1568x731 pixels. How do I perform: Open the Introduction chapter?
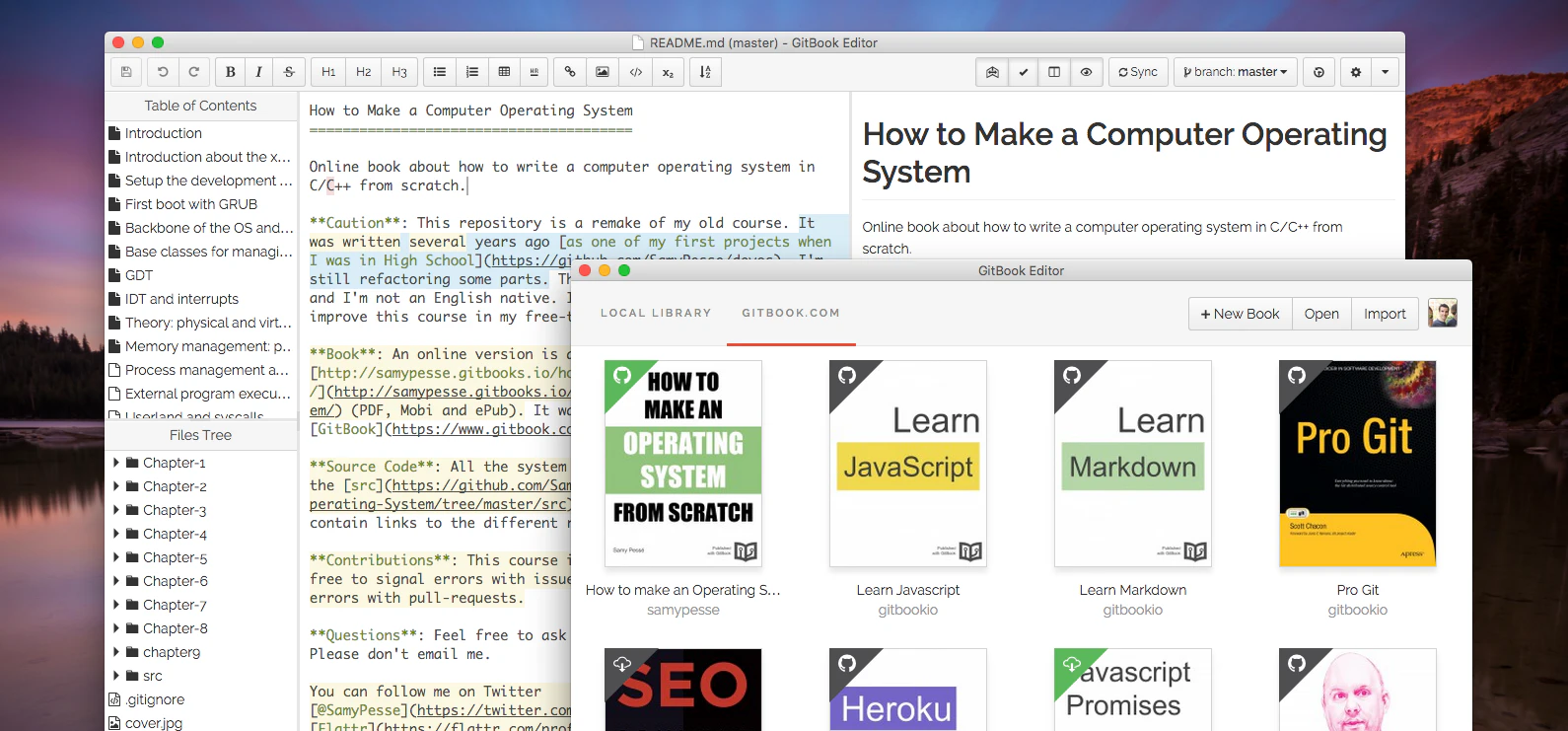201,133
